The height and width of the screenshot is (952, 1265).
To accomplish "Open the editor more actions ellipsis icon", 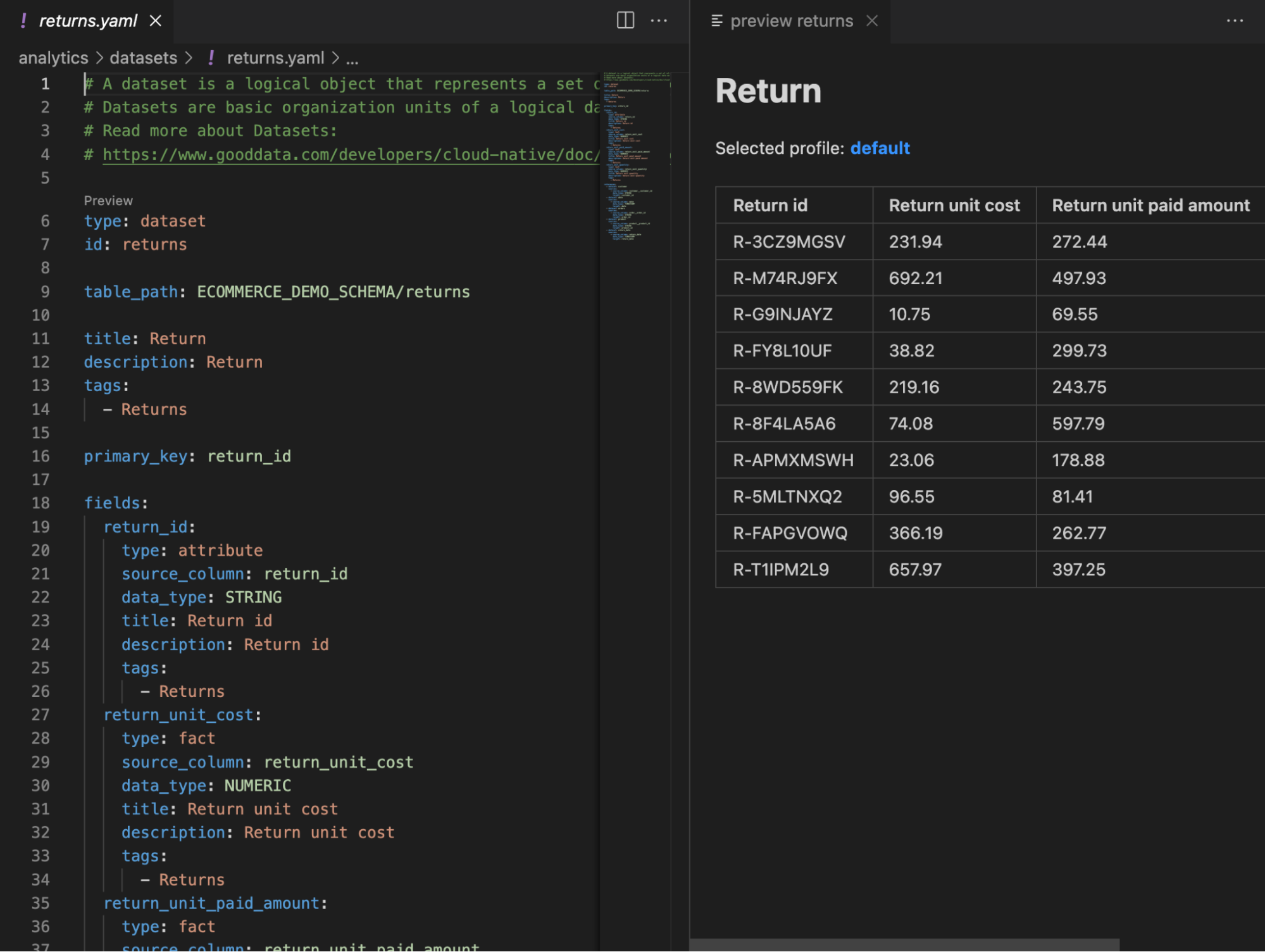I will coord(659,21).
